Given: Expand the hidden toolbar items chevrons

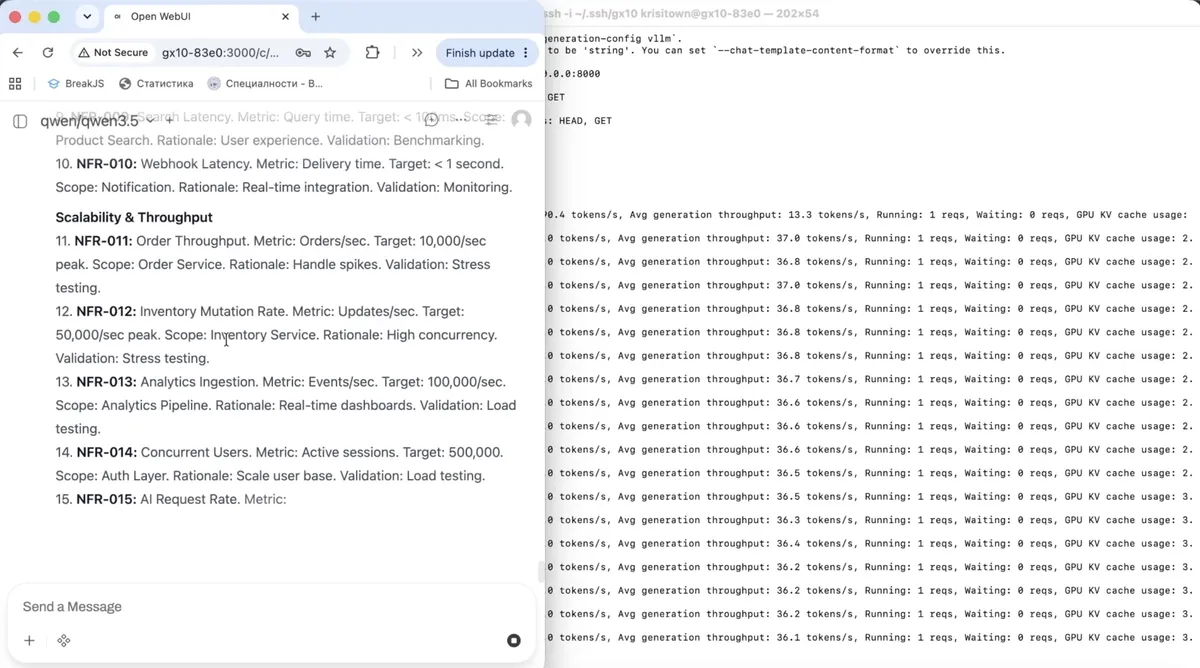Looking at the screenshot, I should [417, 53].
